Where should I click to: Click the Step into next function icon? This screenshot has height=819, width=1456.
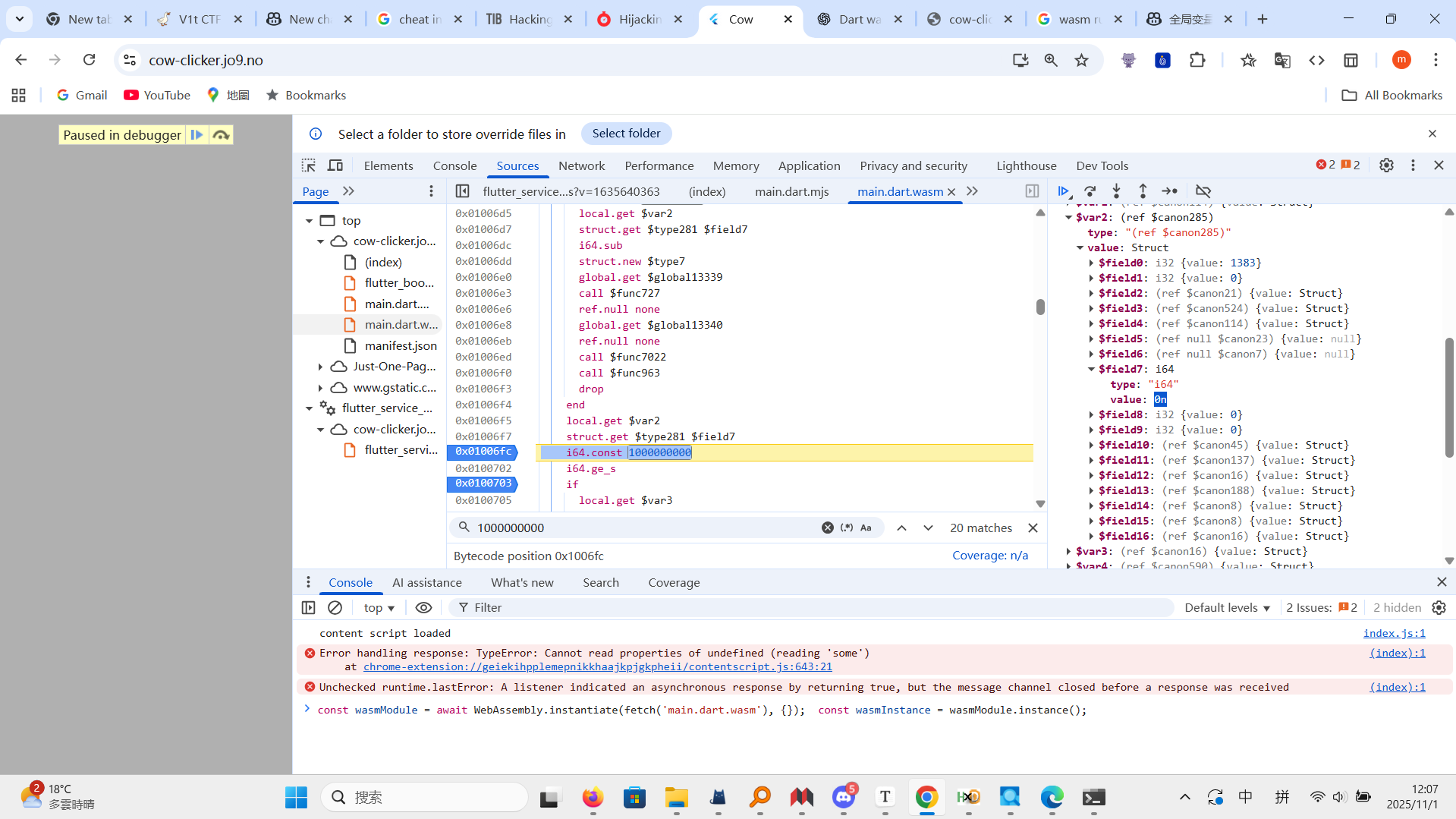click(x=1116, y=191)
